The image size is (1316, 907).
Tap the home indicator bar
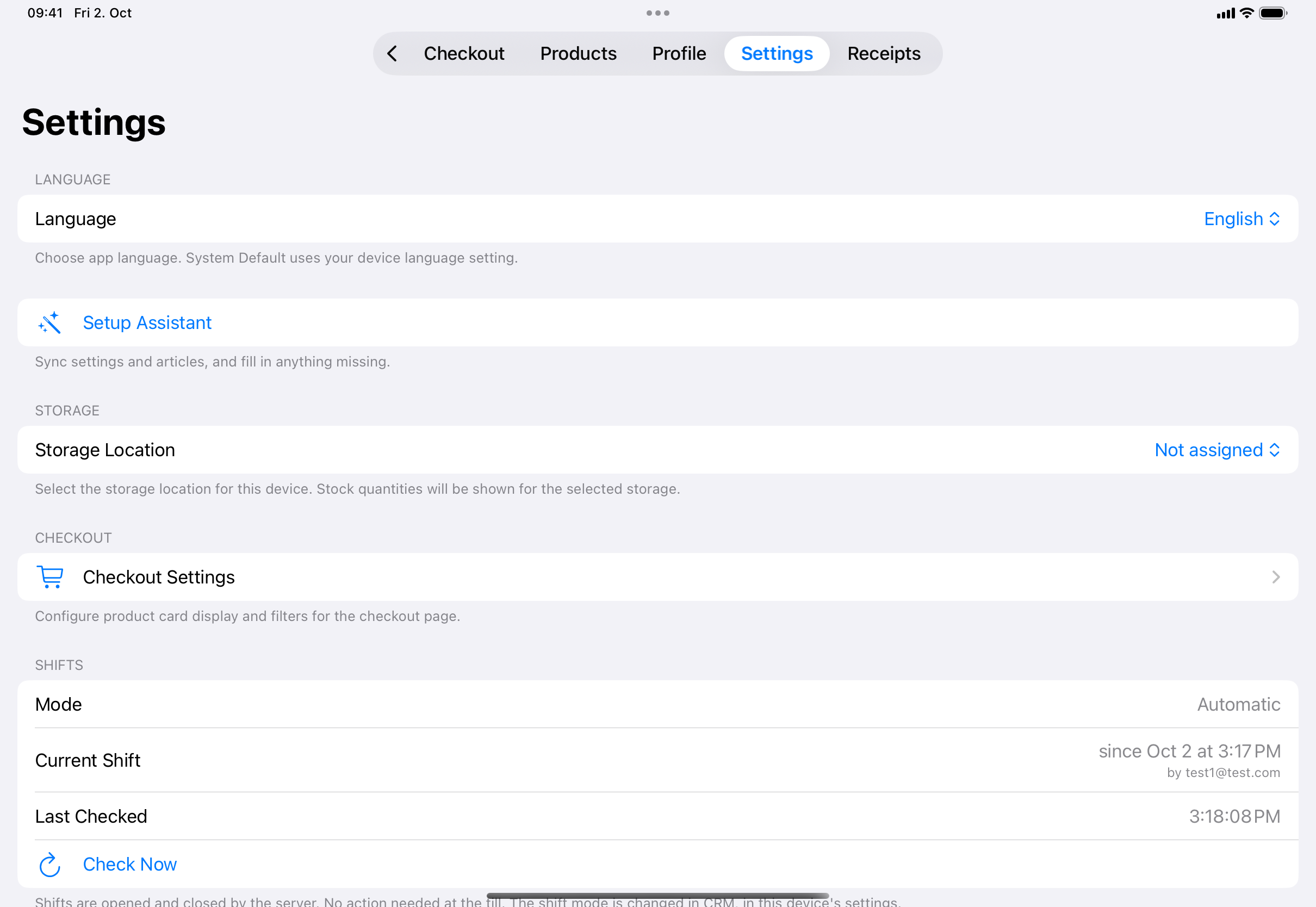point(658,896)
